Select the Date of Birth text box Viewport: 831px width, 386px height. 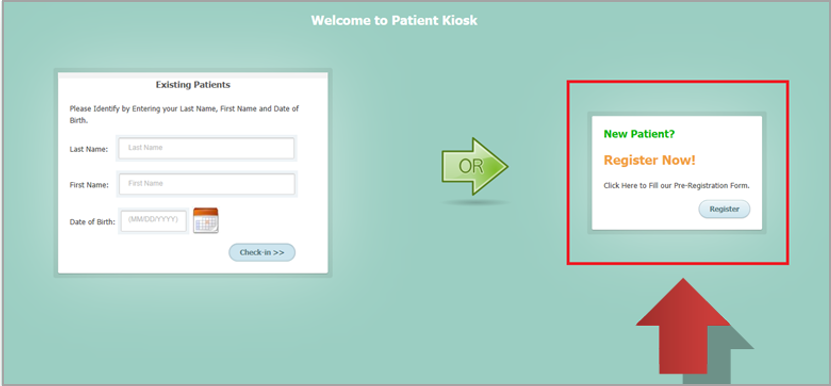pos(154,221)
